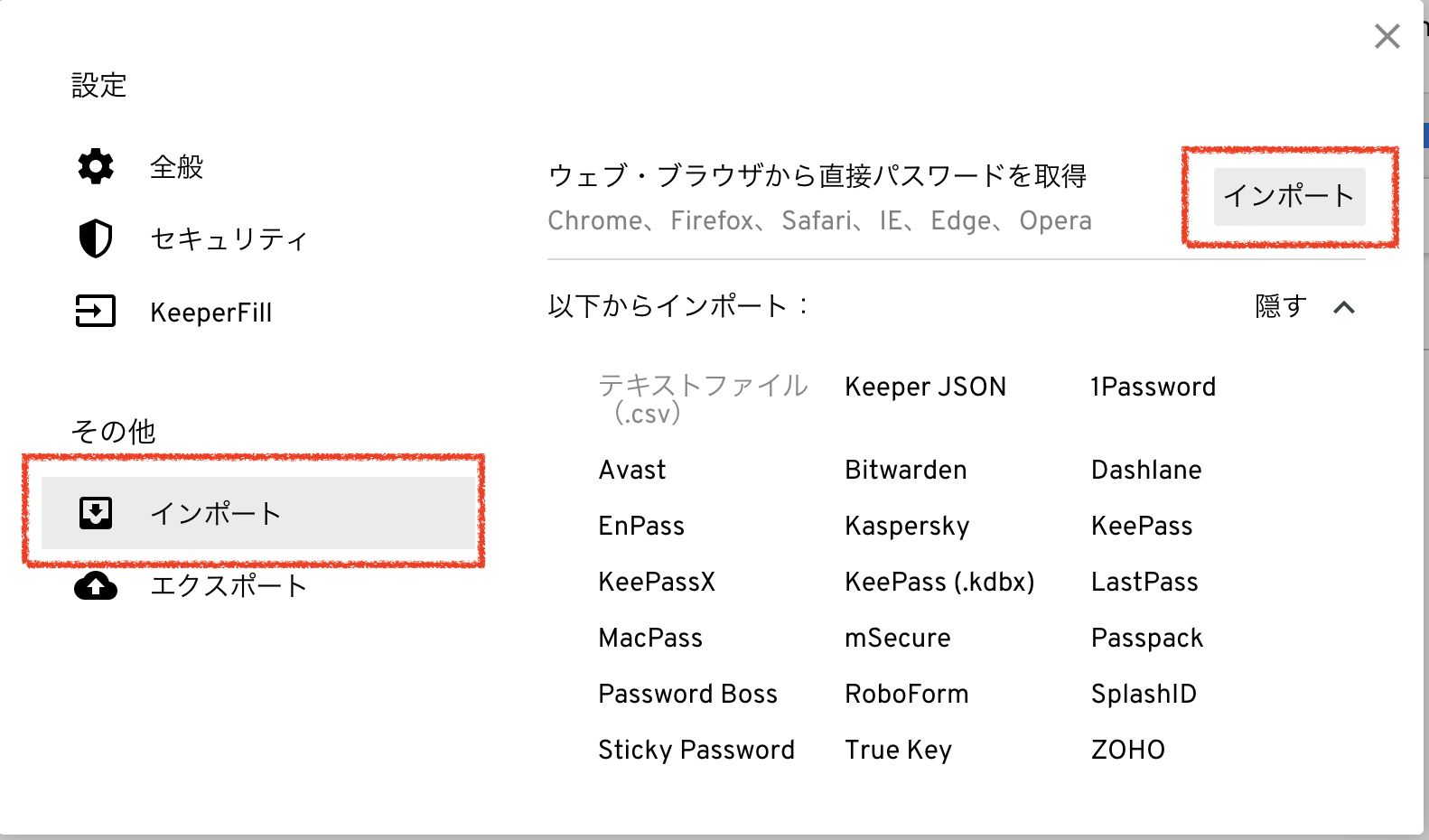Click the cloud upload icon for エクスポート
The image size is (1429, 840).
pyautogui.click(x=96, y=586)
